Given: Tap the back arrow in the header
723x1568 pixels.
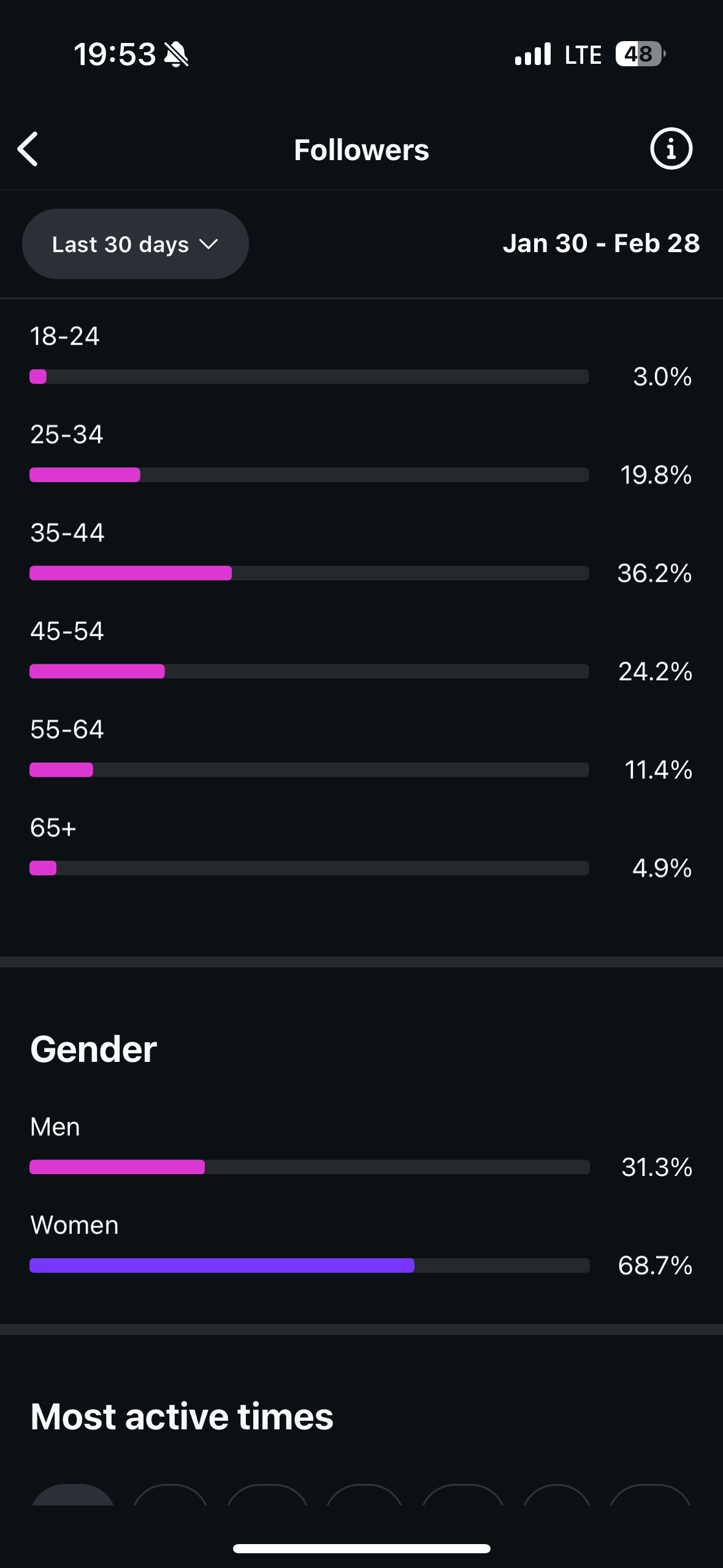Looking at the screenshot, I should (28, 149).
